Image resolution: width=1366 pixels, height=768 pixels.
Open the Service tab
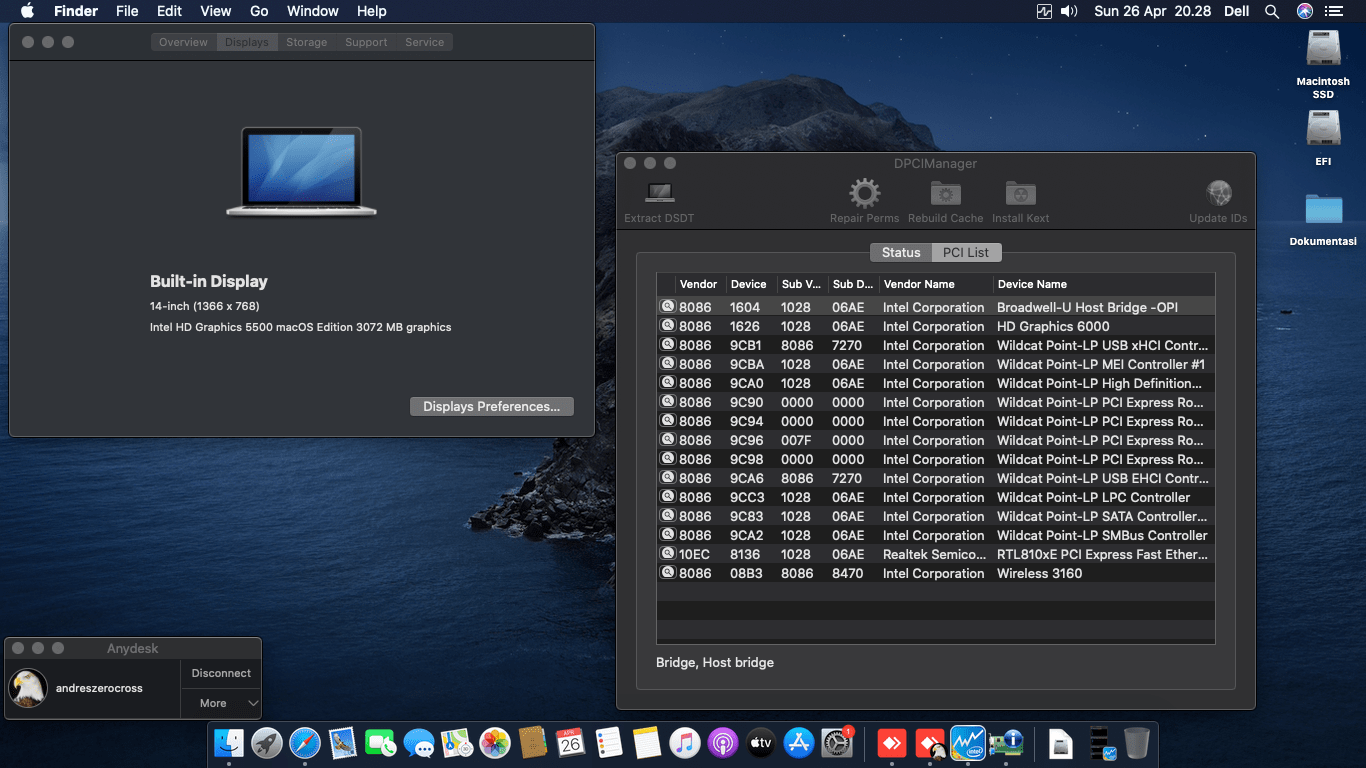tap(425, 42)
